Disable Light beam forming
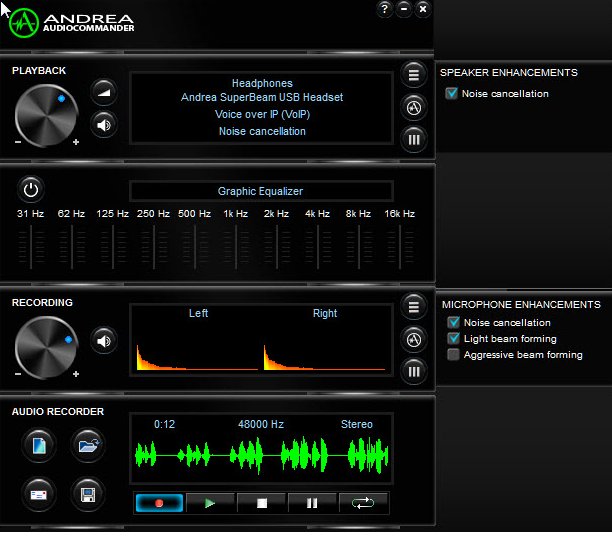The image size is (612, 542). [454, 338]
